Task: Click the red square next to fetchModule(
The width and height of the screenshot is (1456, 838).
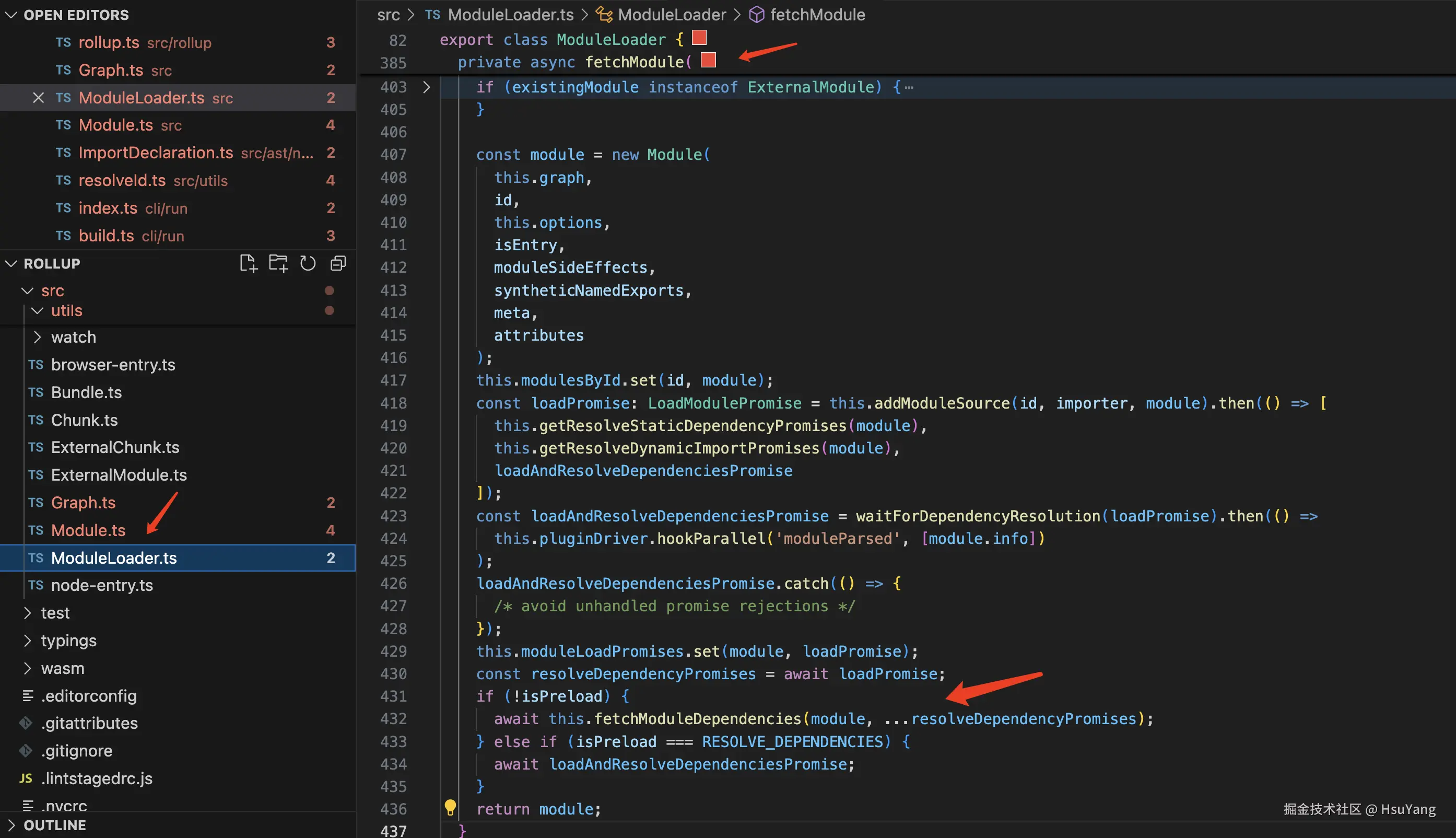Action: click(708, 60)
